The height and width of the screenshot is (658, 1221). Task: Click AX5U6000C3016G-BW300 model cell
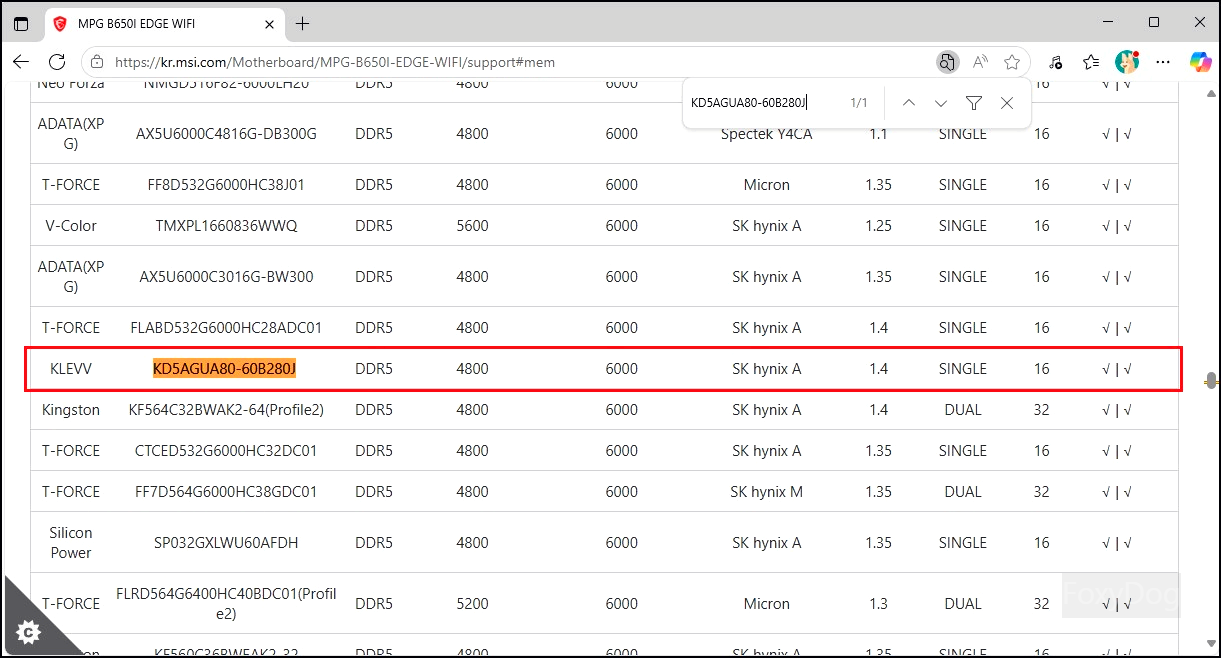[x=226, y=277]
